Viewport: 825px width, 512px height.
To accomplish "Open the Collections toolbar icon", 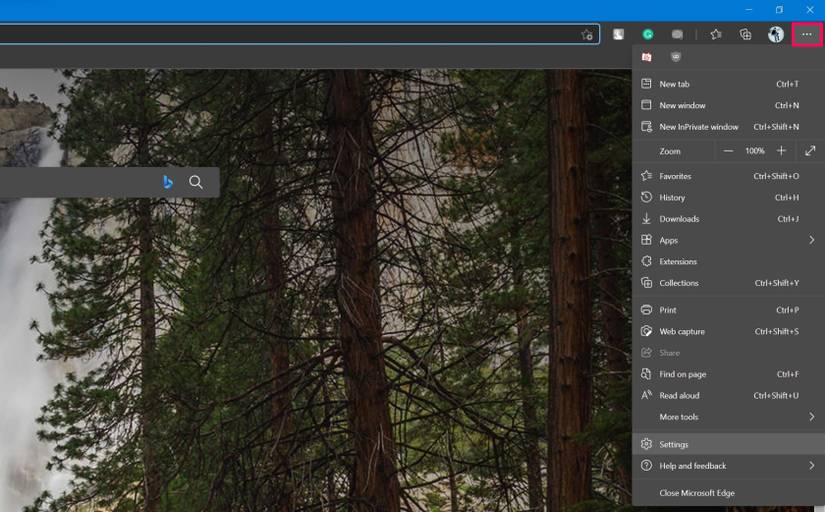I will click(x=745, y=35).
